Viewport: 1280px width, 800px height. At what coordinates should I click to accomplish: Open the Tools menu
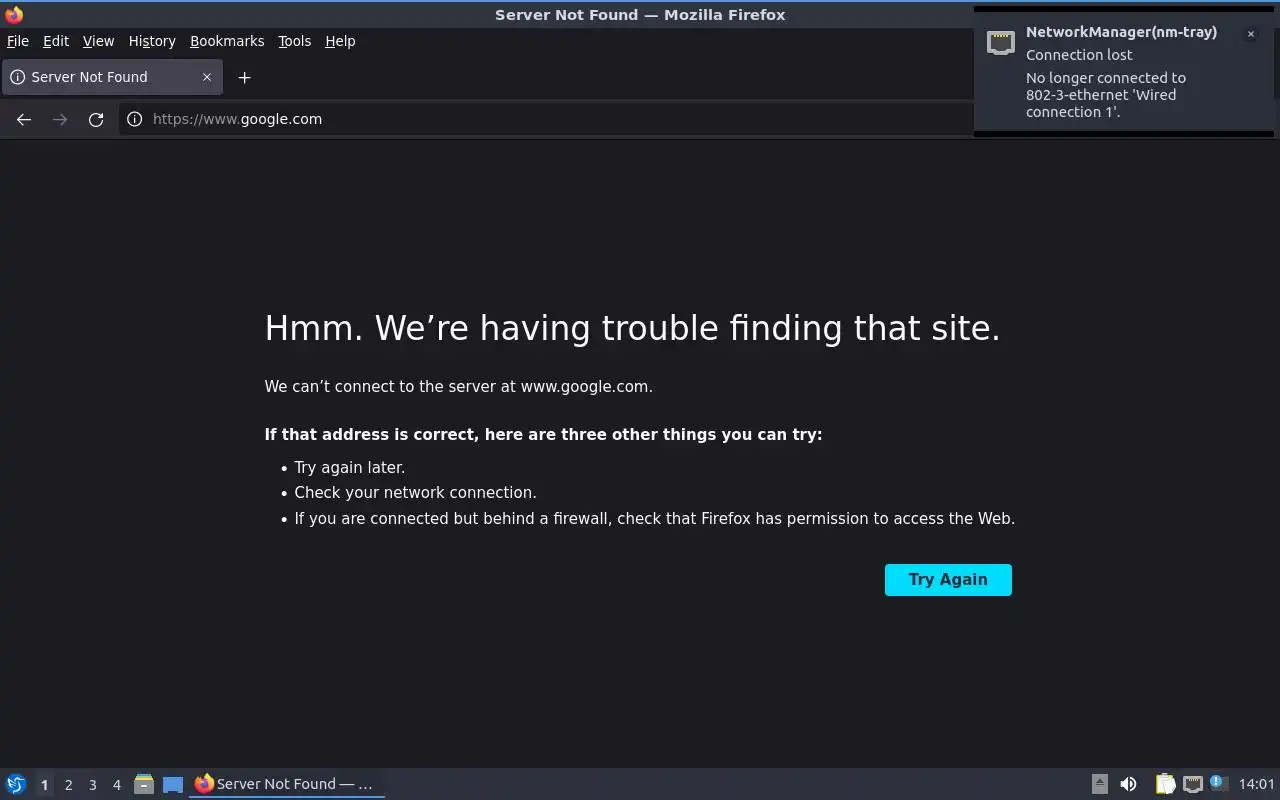(x=294, y=41)
